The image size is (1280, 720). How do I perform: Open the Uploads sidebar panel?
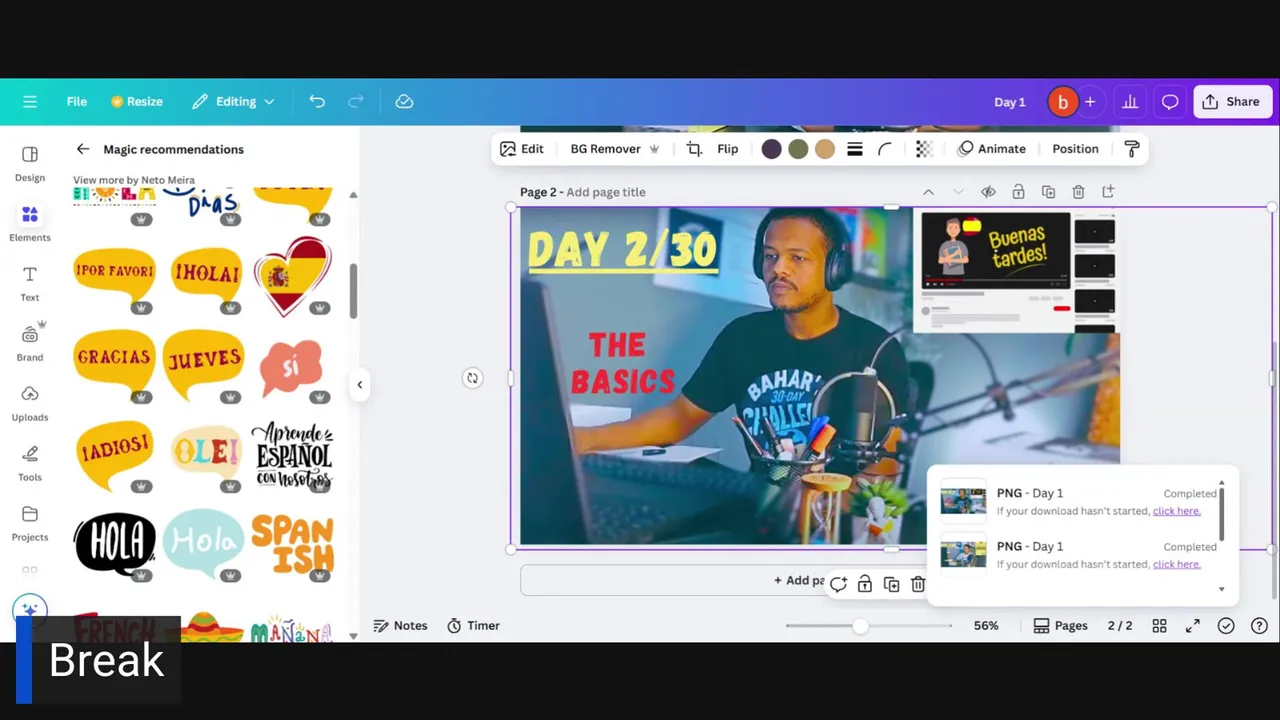click(x=30, y=403)
